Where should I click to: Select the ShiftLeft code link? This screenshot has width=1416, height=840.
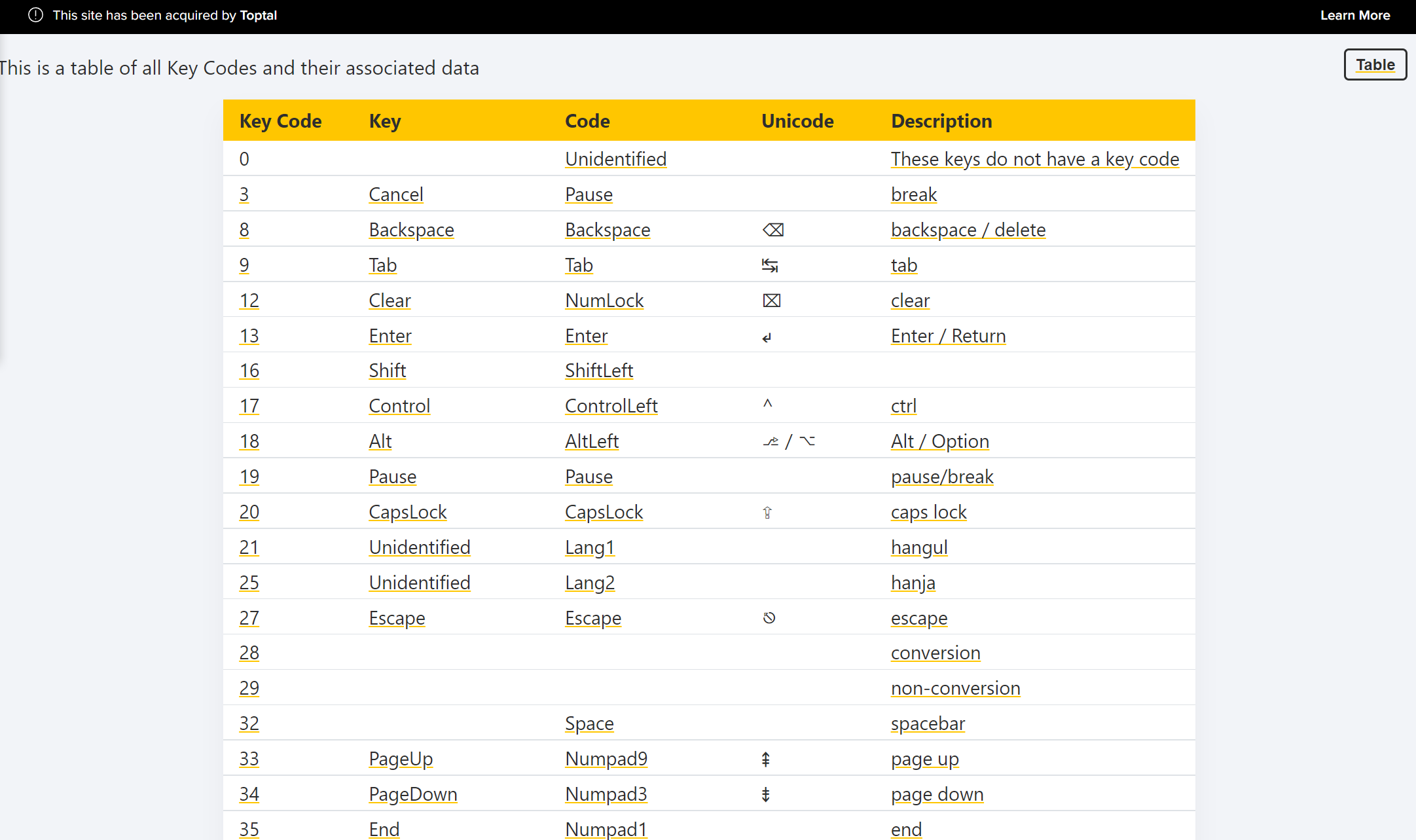pyautogui.click(x=598, y=371)
